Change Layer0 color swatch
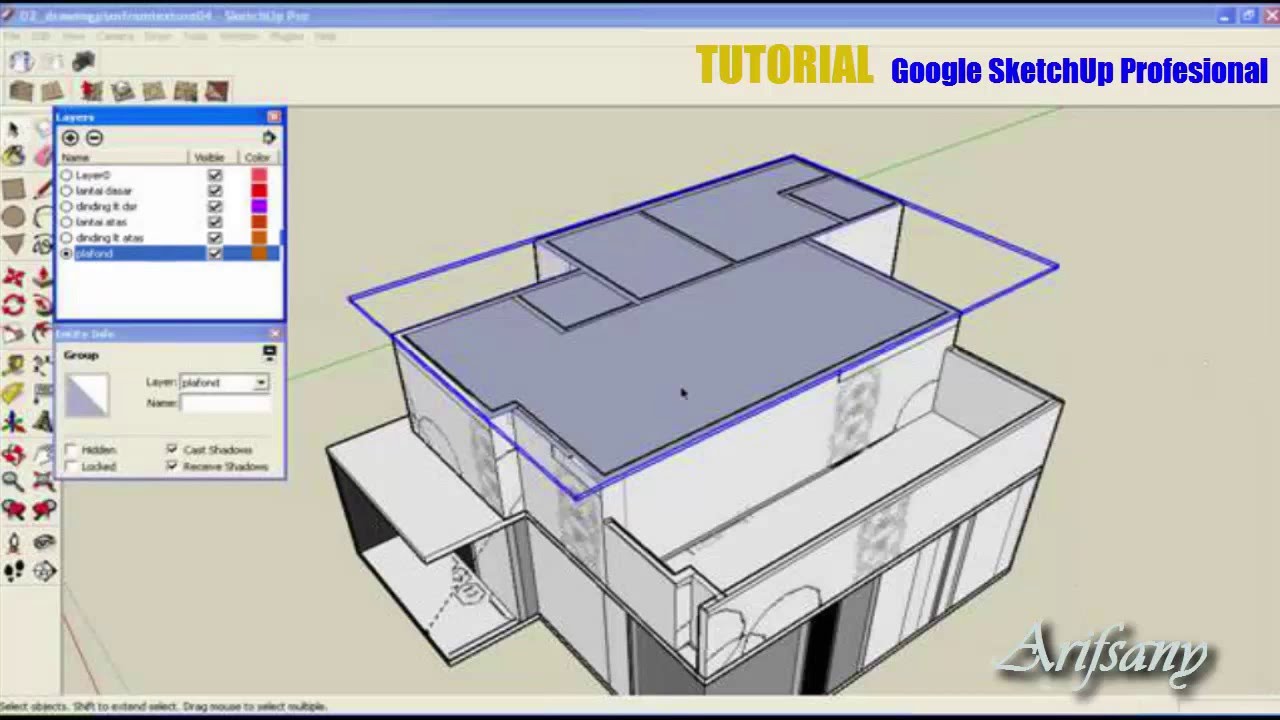This screenshot has width=1280, height=720. point(259,175)
